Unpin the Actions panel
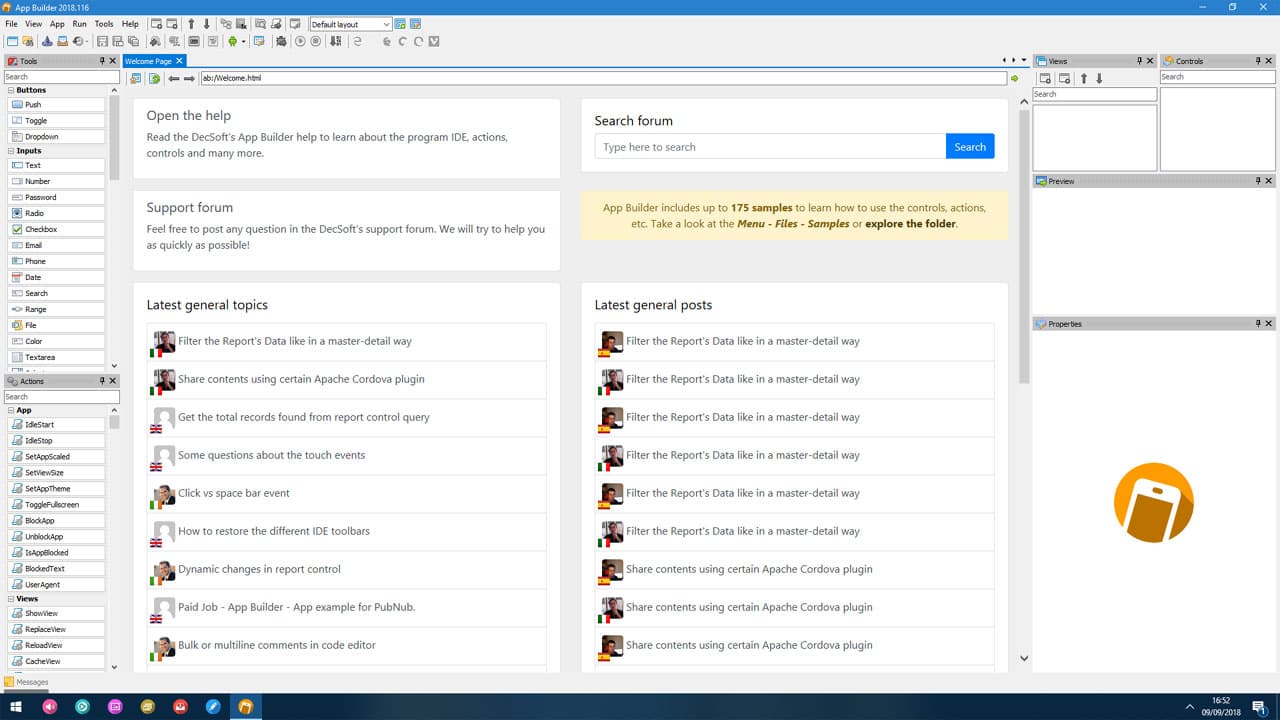 [102, 381]
